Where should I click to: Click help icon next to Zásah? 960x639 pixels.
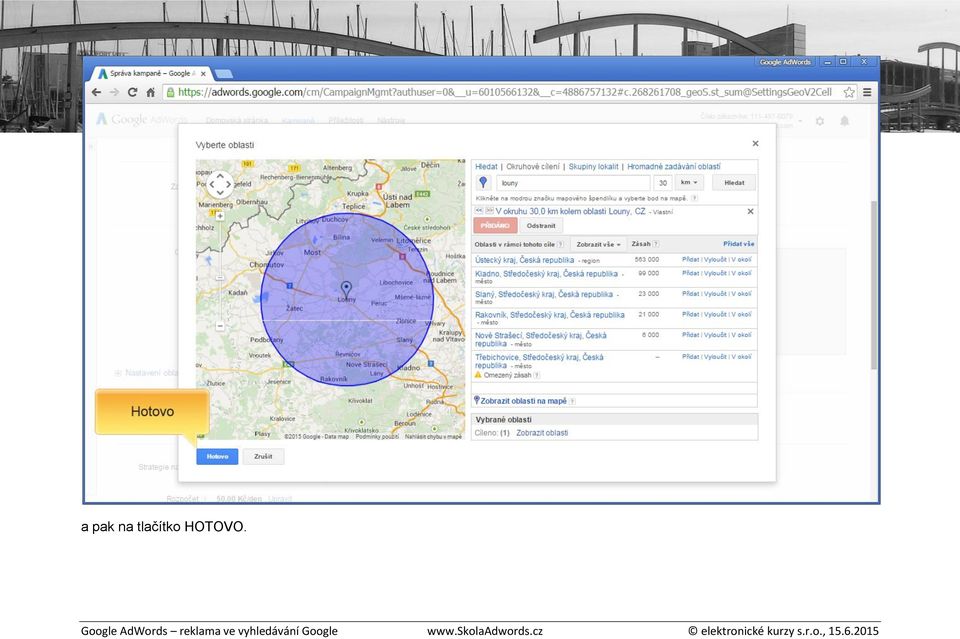click(x=656, y=244)
